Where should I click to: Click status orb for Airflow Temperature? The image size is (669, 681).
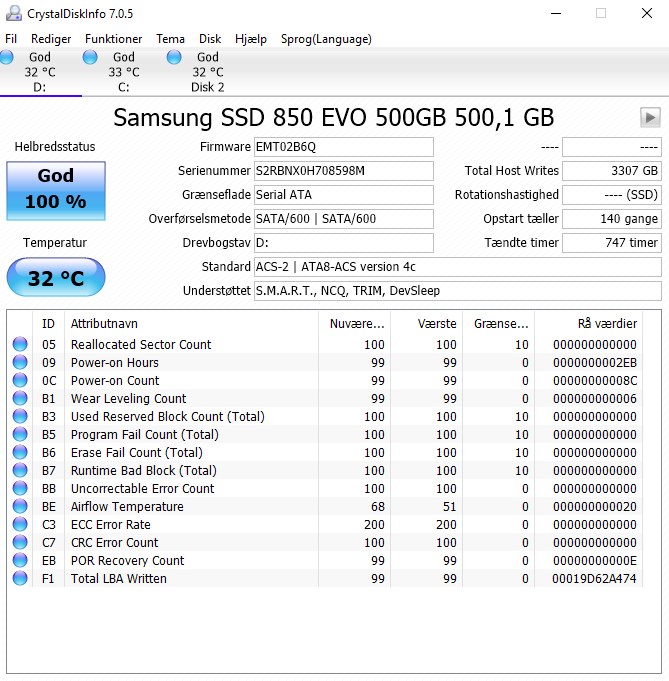pyautogui.click(x=20, y=506)
